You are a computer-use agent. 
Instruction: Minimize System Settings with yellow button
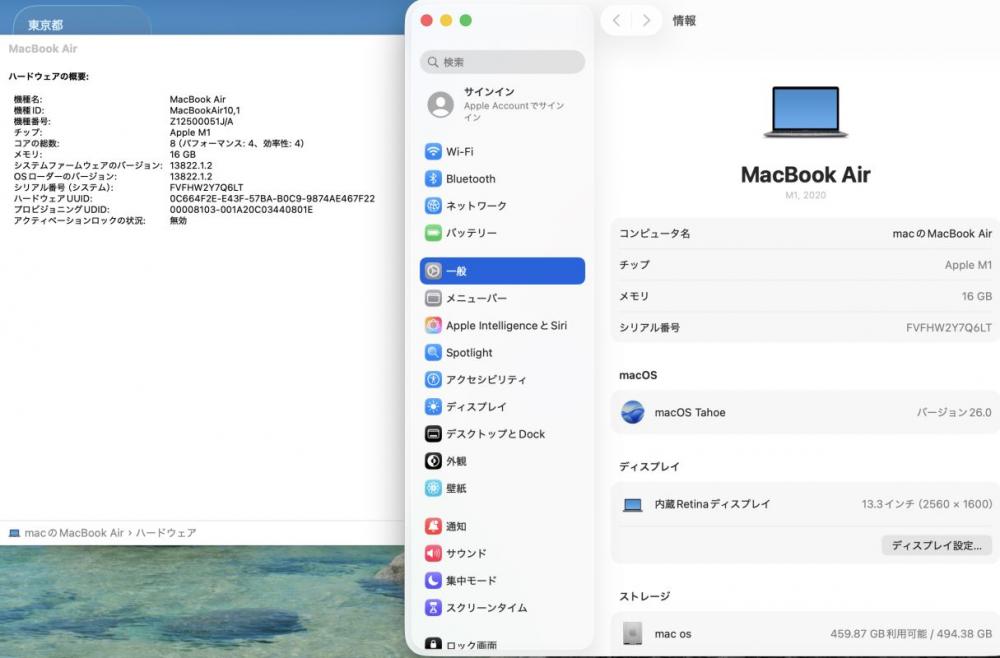tap(446, 20)
